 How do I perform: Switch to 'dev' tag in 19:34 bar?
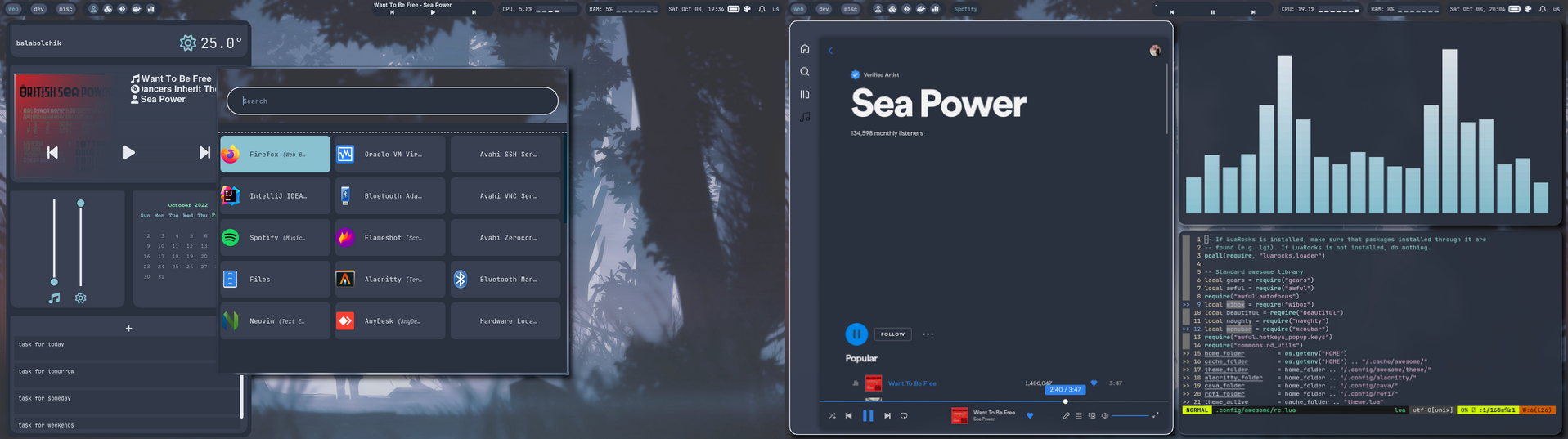(x=38, y=9)
